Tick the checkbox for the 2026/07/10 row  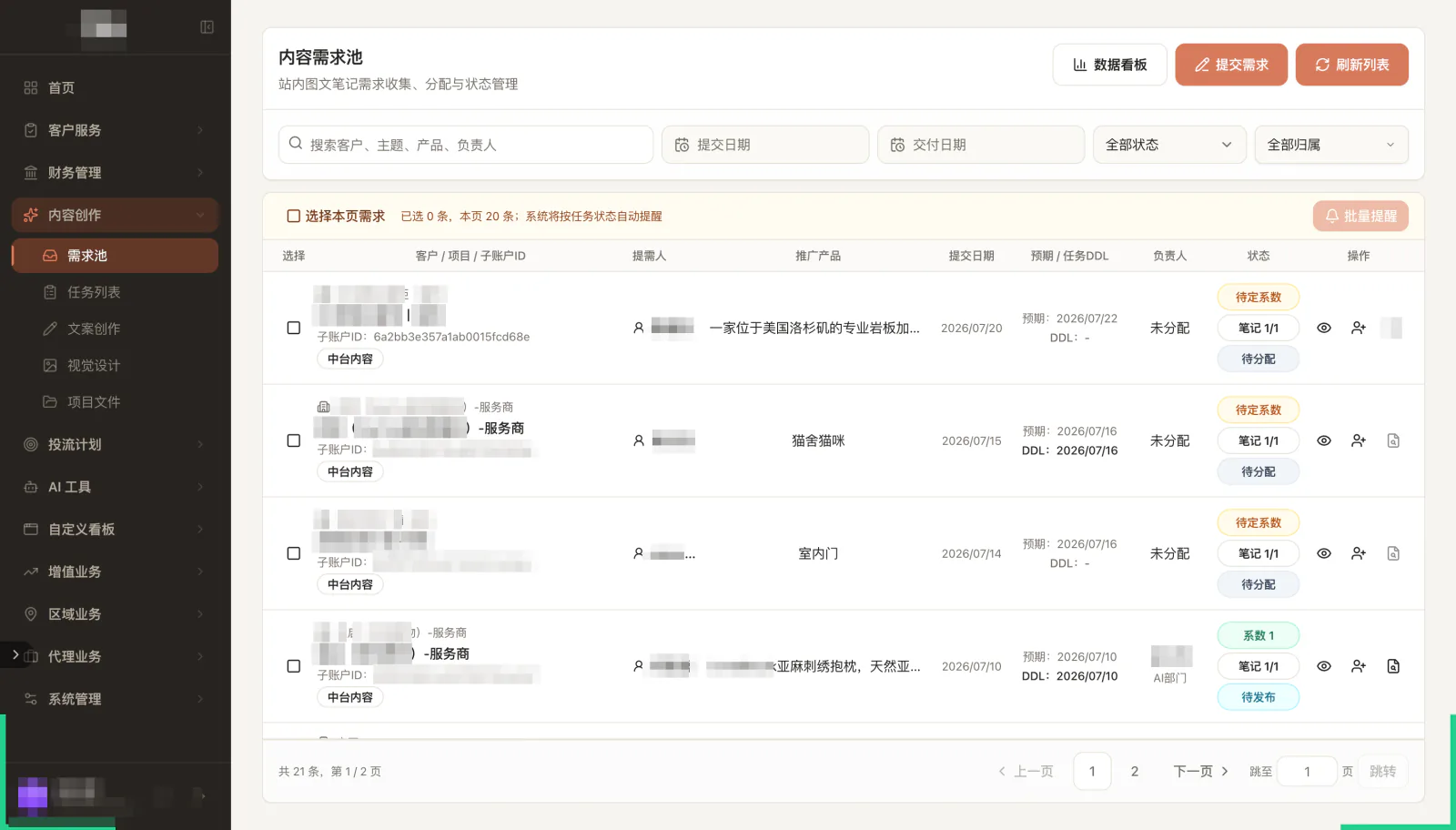coord(294,666)
